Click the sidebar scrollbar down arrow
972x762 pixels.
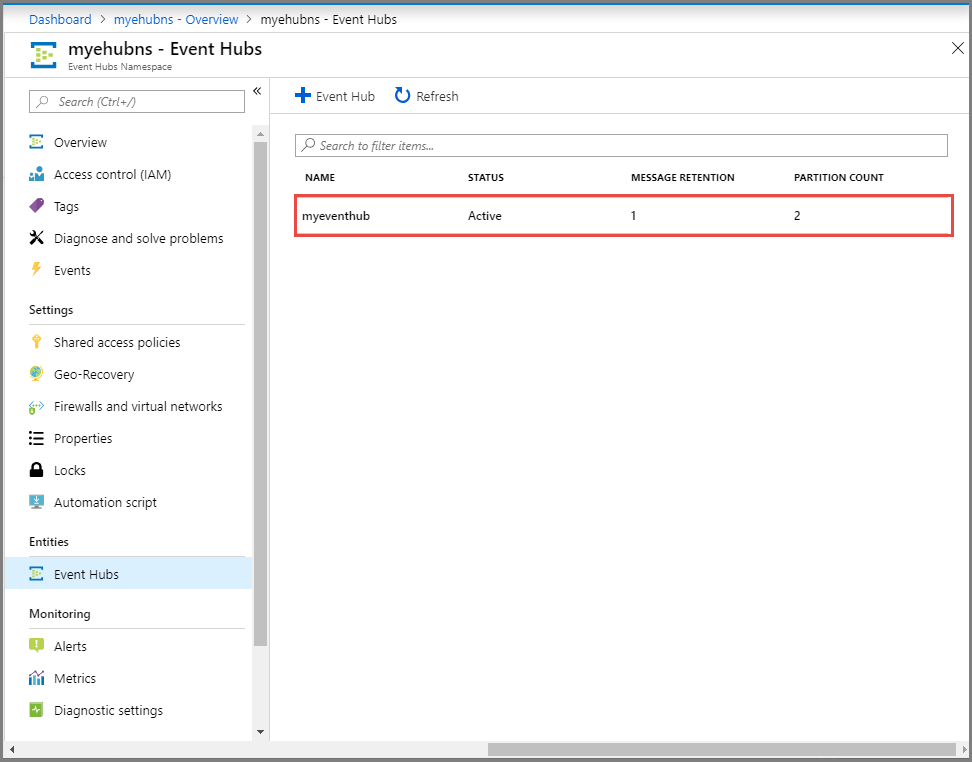(x=260, y=732)
